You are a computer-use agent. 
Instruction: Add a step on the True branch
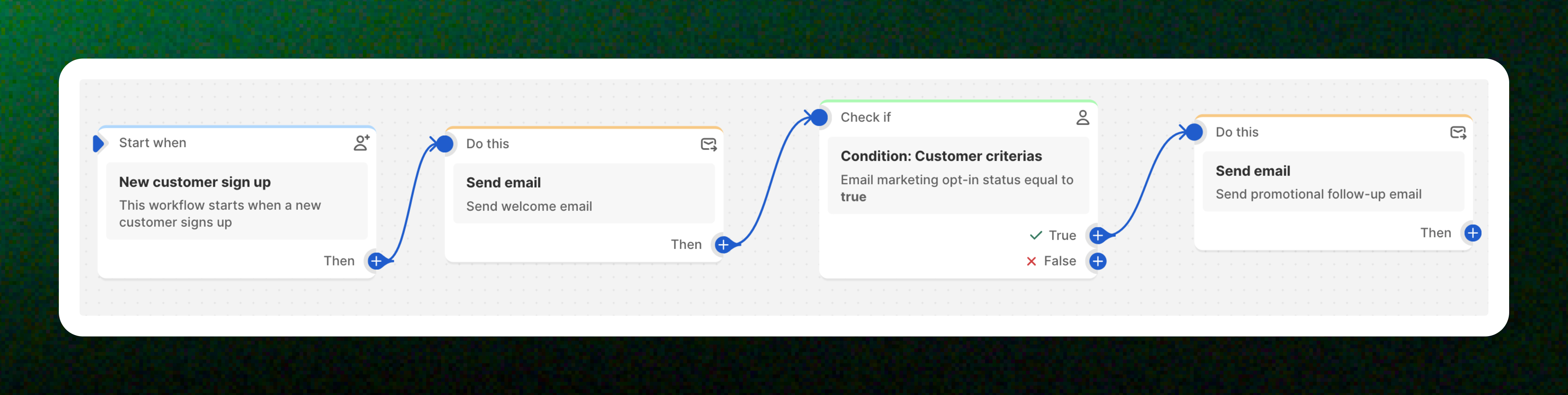[x=1097, y=235]
